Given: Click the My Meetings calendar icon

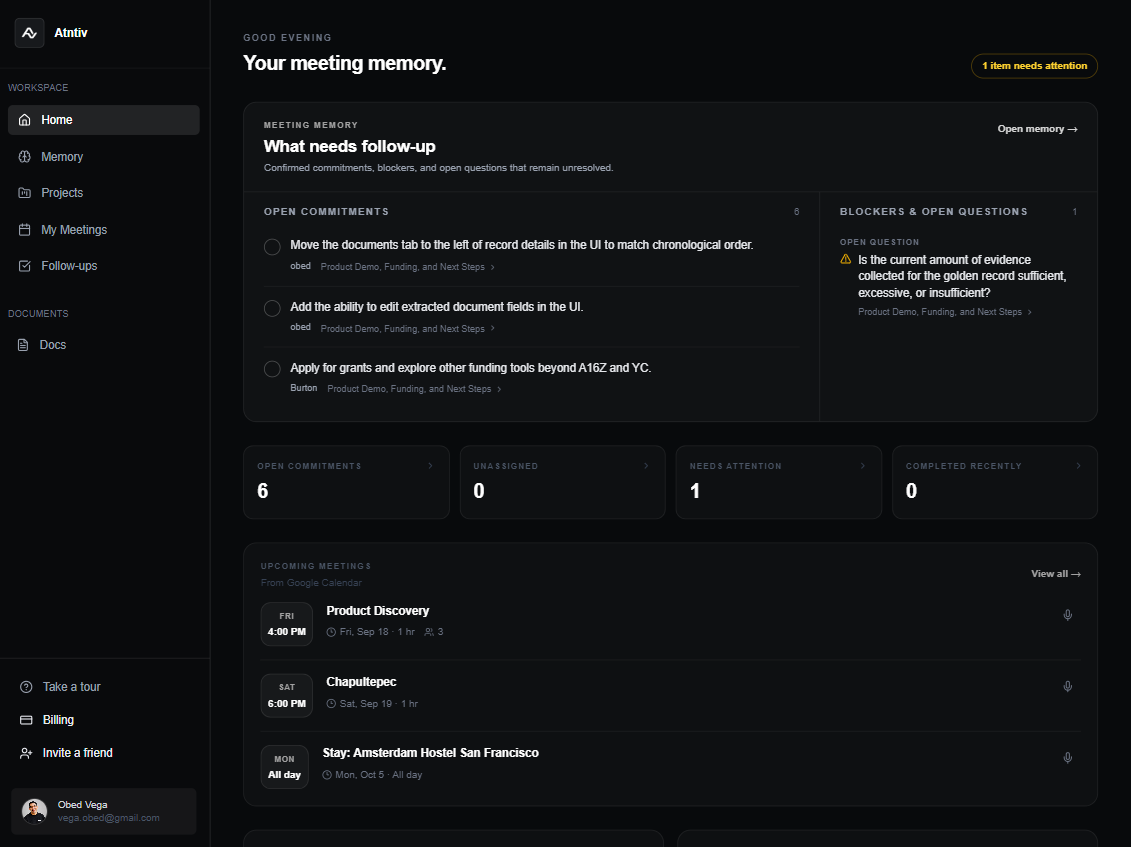Looking at the screenshot, I should [x=25, y=229].
